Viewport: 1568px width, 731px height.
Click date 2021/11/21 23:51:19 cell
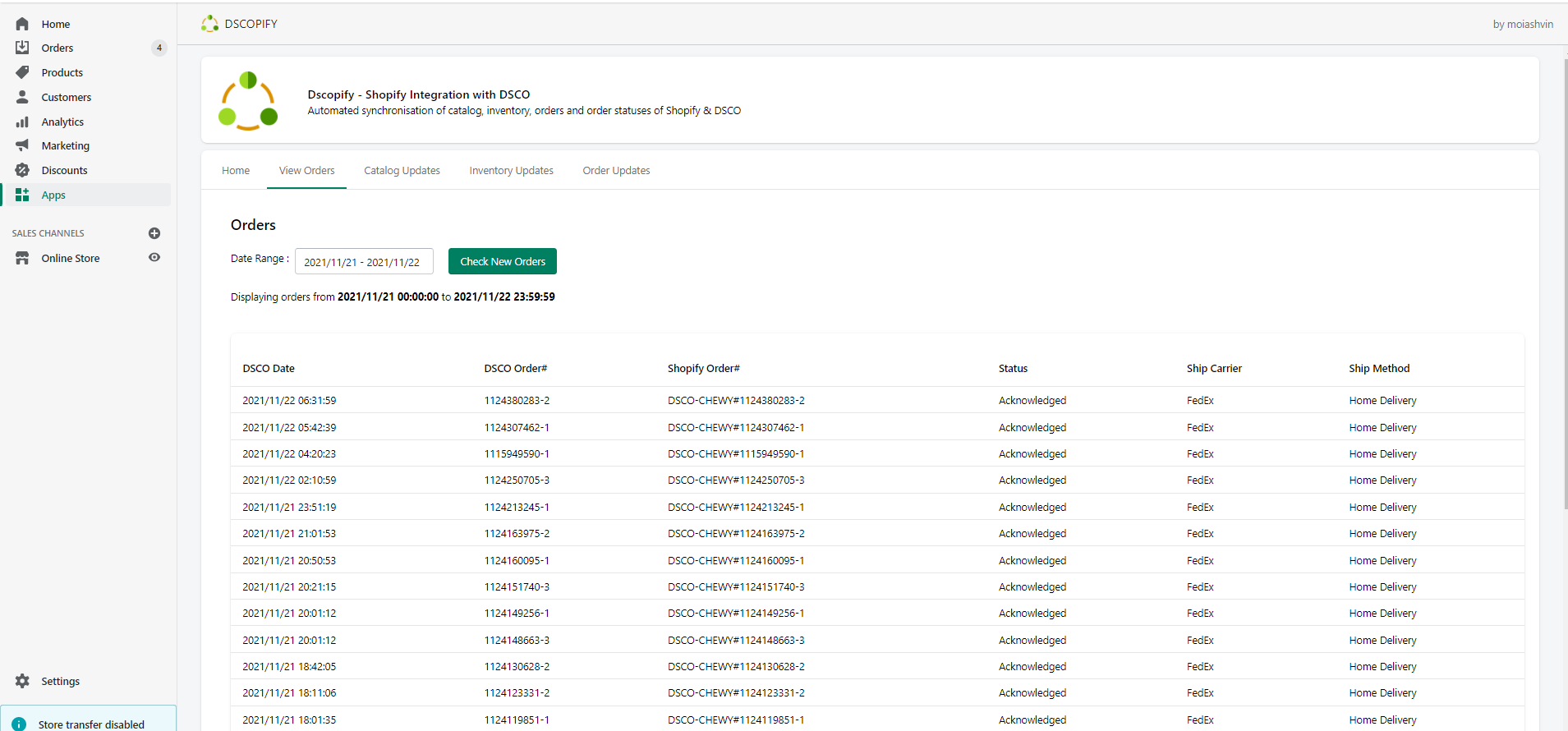pos(289,507)
